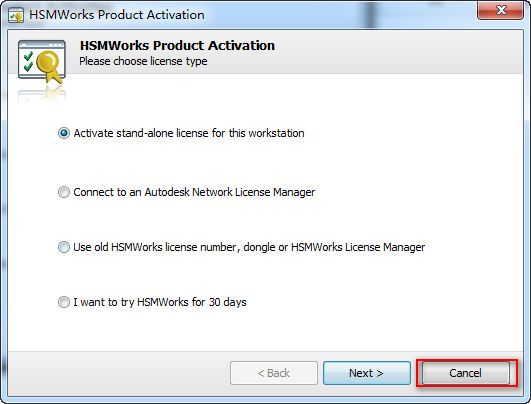This screenshot has width=531, height=404.
Task: Select the stand-alone license radio circle
Action: tap(64, 133)
